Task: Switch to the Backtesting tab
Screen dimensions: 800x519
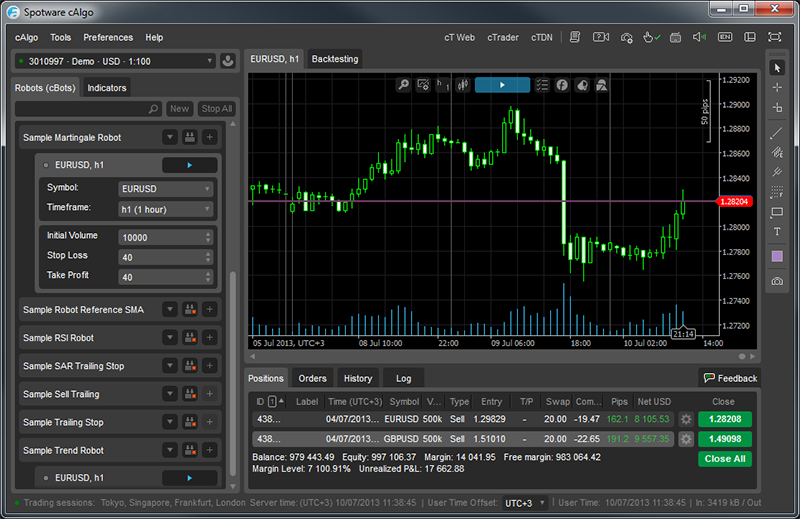Action: [x=335, y=59]
